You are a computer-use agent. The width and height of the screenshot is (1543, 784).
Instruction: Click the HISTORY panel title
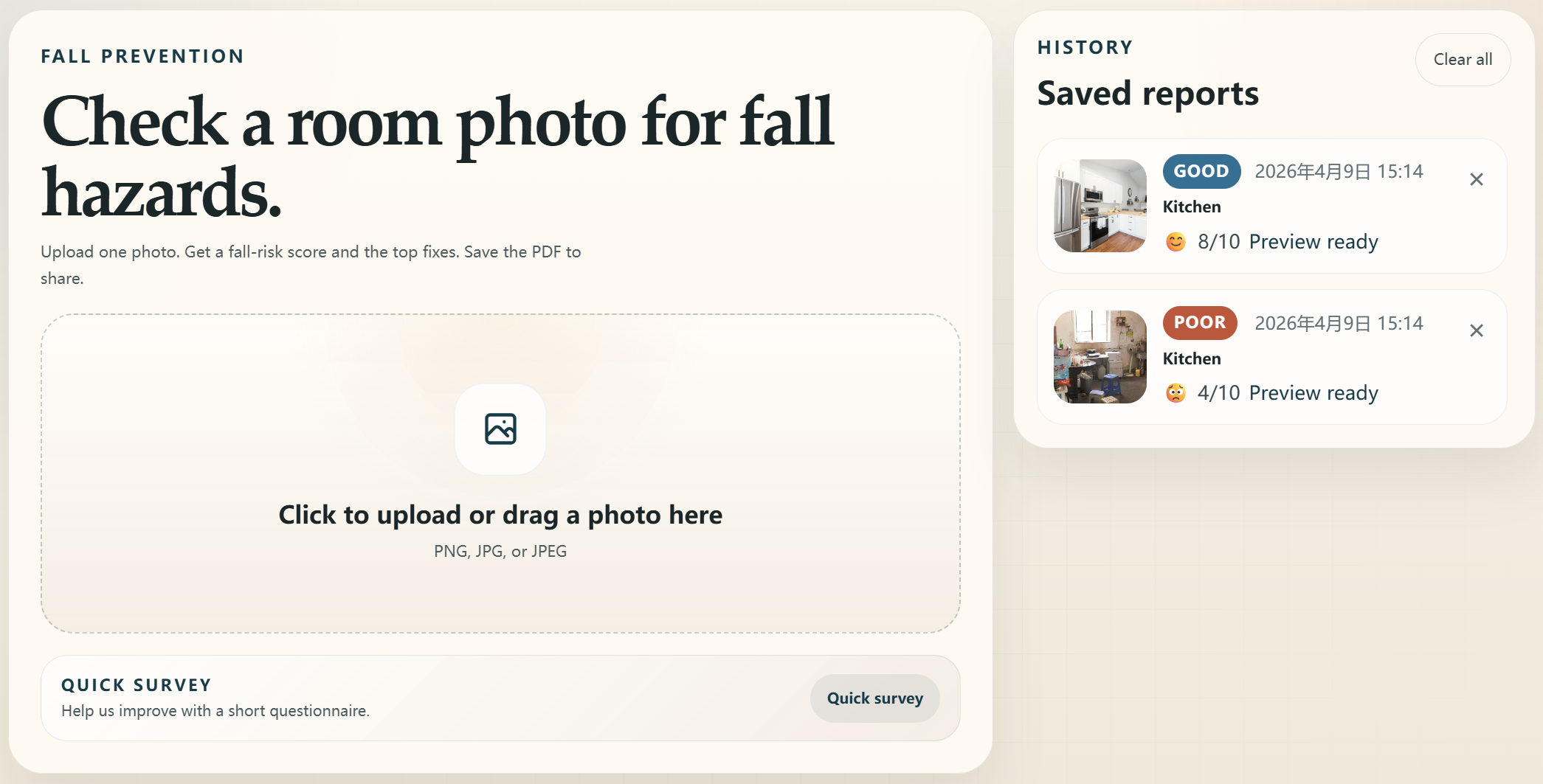[x=1085, y=46]
